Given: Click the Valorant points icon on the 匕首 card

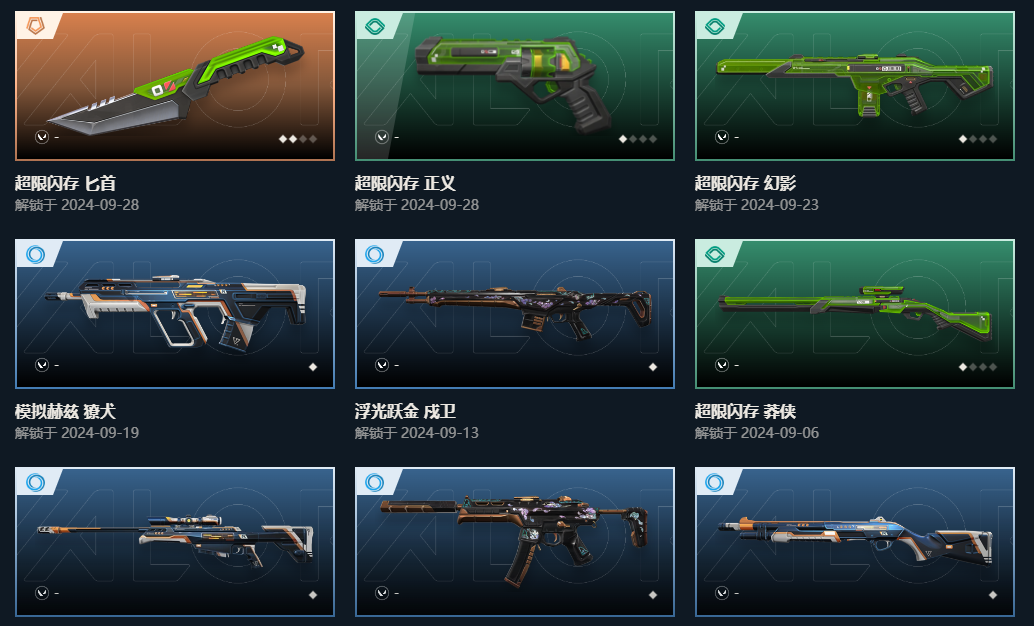Looking at the screenshot, I should tap(42, 137).
